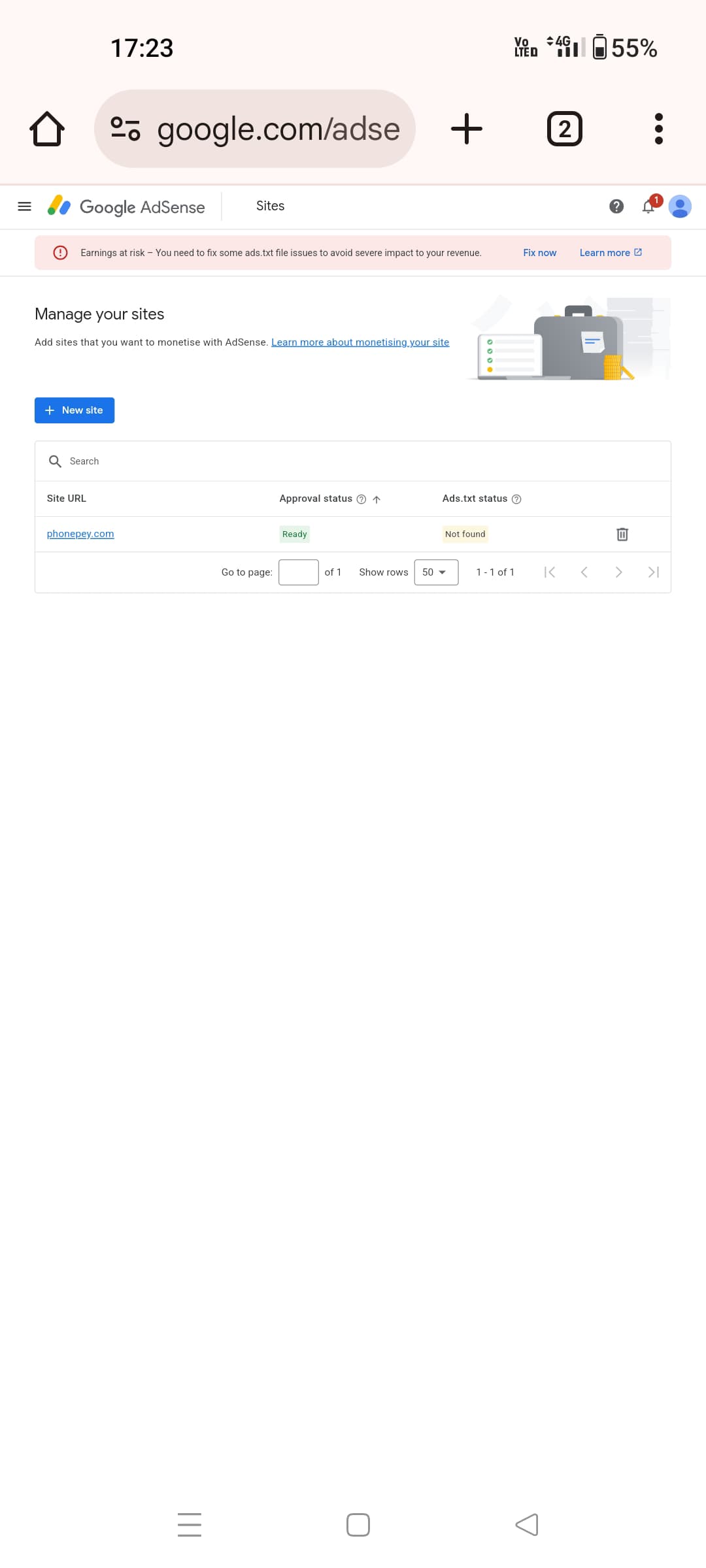
Task: Open the browser three-dot menu
Action: (659, 129)
